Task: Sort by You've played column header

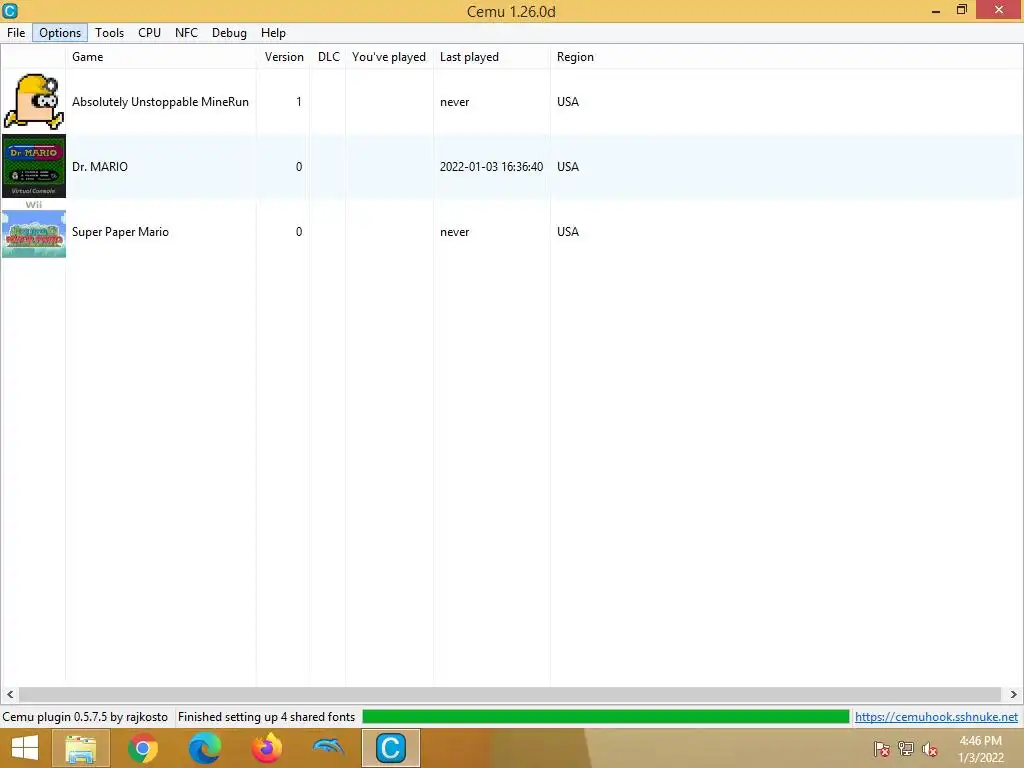Action: point(389,57)
